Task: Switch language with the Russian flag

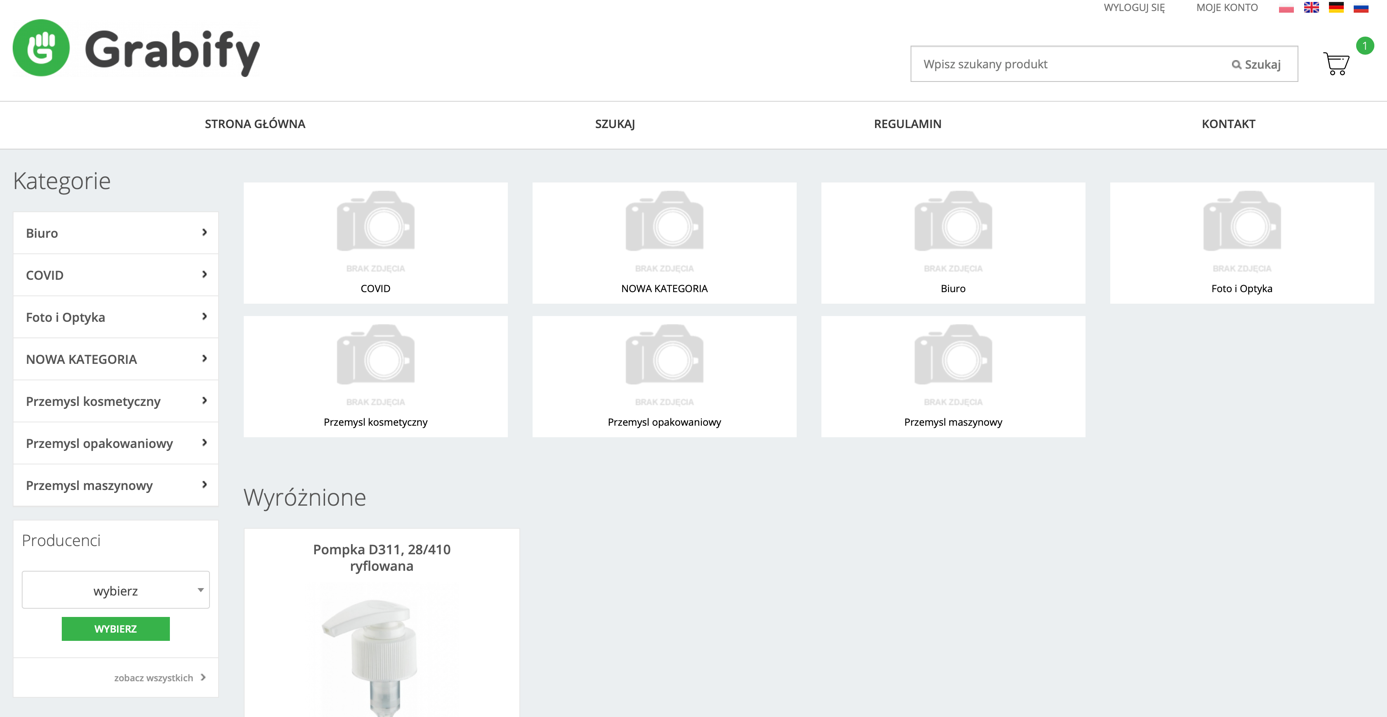Action: (x=1361, y=8)
